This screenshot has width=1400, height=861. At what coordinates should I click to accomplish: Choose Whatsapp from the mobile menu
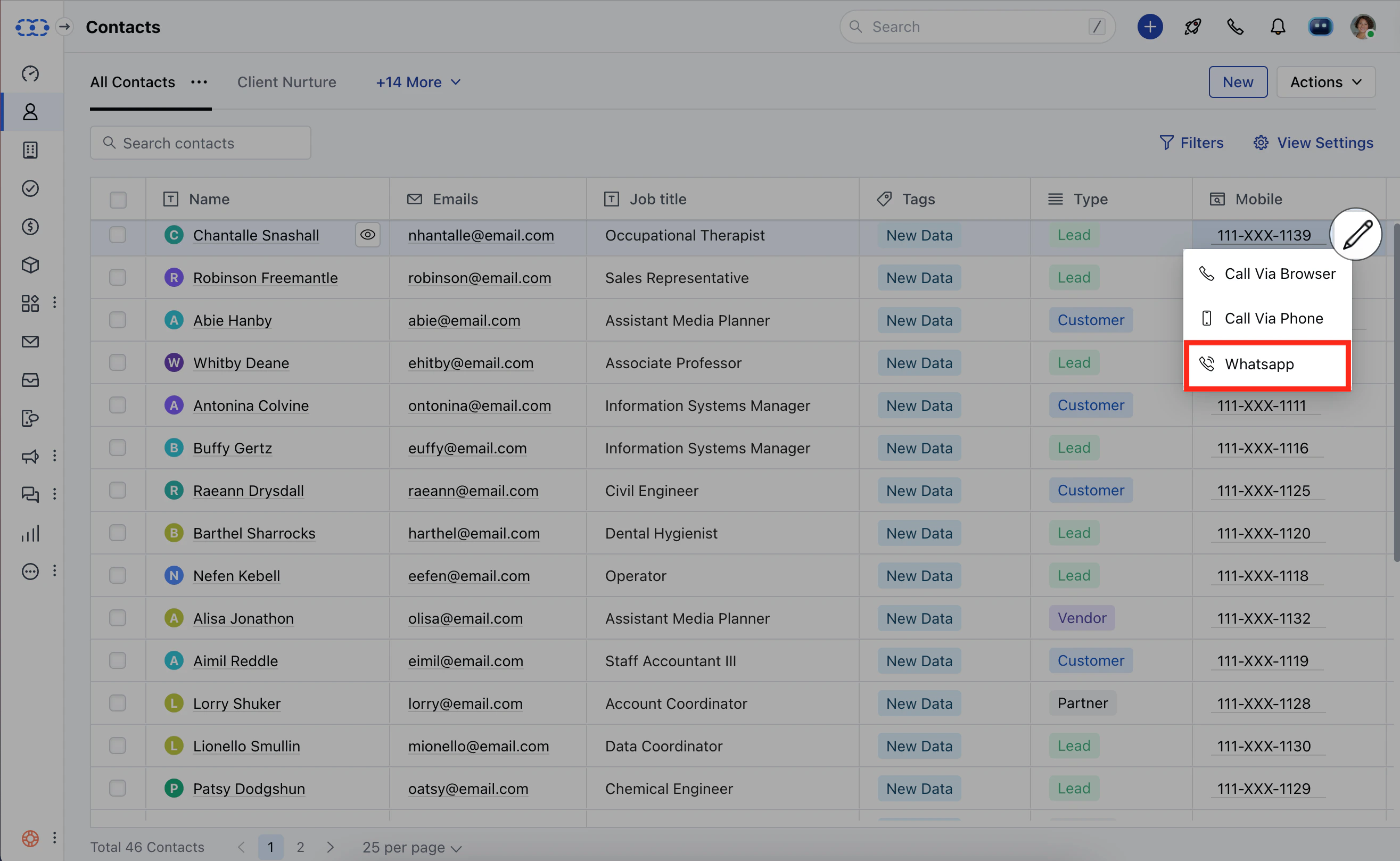(x=1267, y=365)
